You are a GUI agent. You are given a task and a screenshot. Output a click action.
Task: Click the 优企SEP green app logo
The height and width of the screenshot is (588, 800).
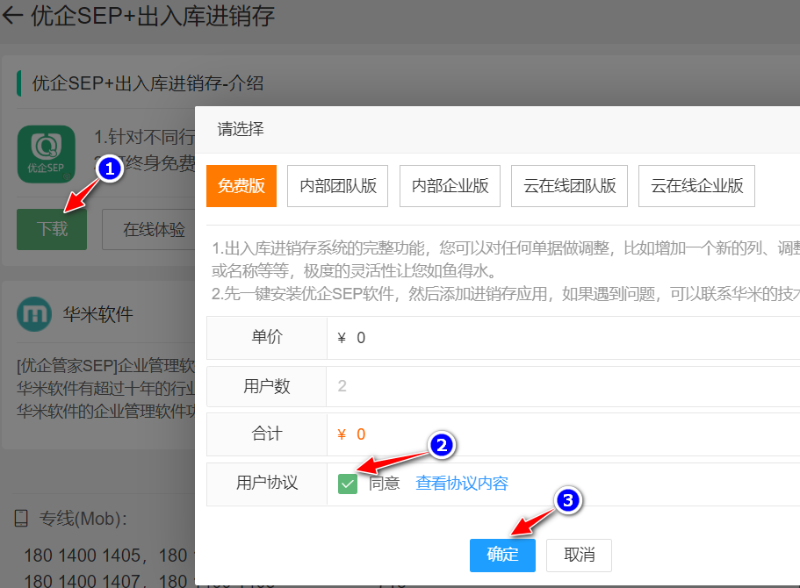[46, 154]
